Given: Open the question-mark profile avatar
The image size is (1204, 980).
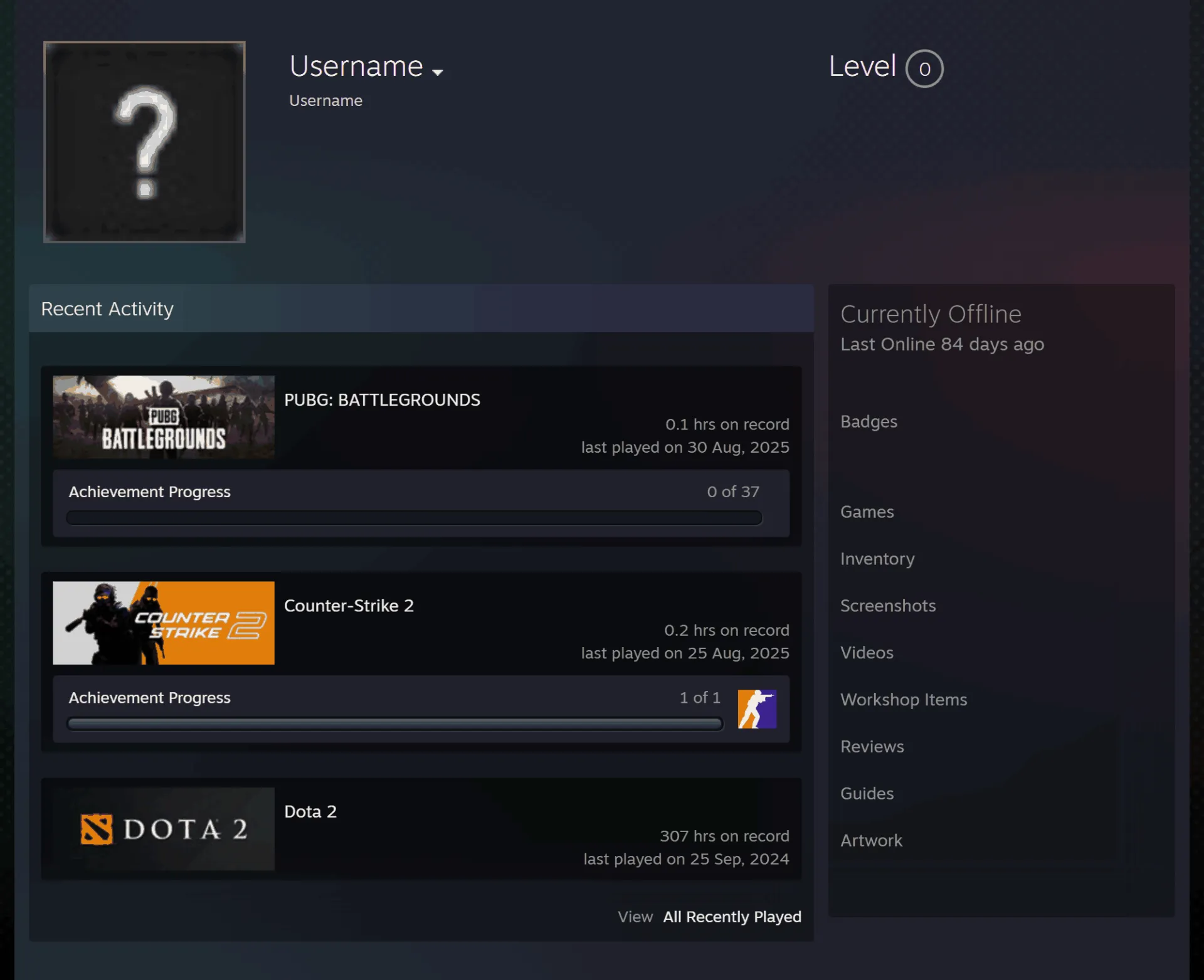Looking at the screenshot, I should pyautogui.click(x=144, y=142).
